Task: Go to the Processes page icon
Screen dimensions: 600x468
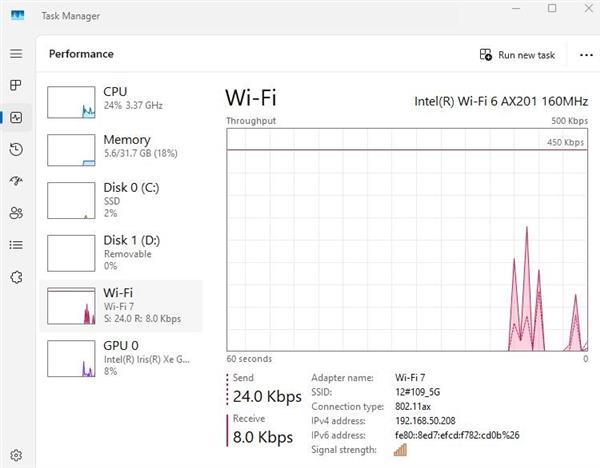Action: pos(16,86)
